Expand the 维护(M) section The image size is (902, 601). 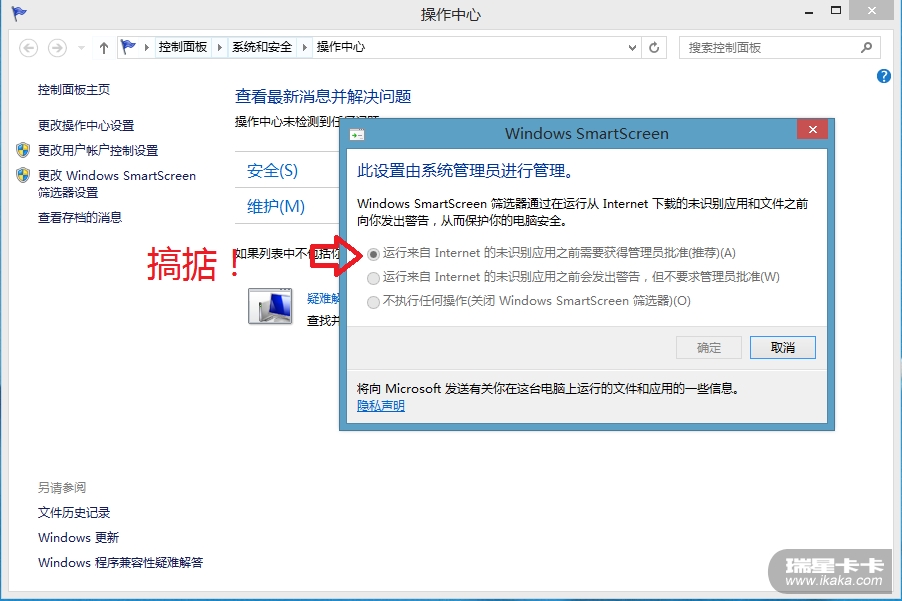276,206
